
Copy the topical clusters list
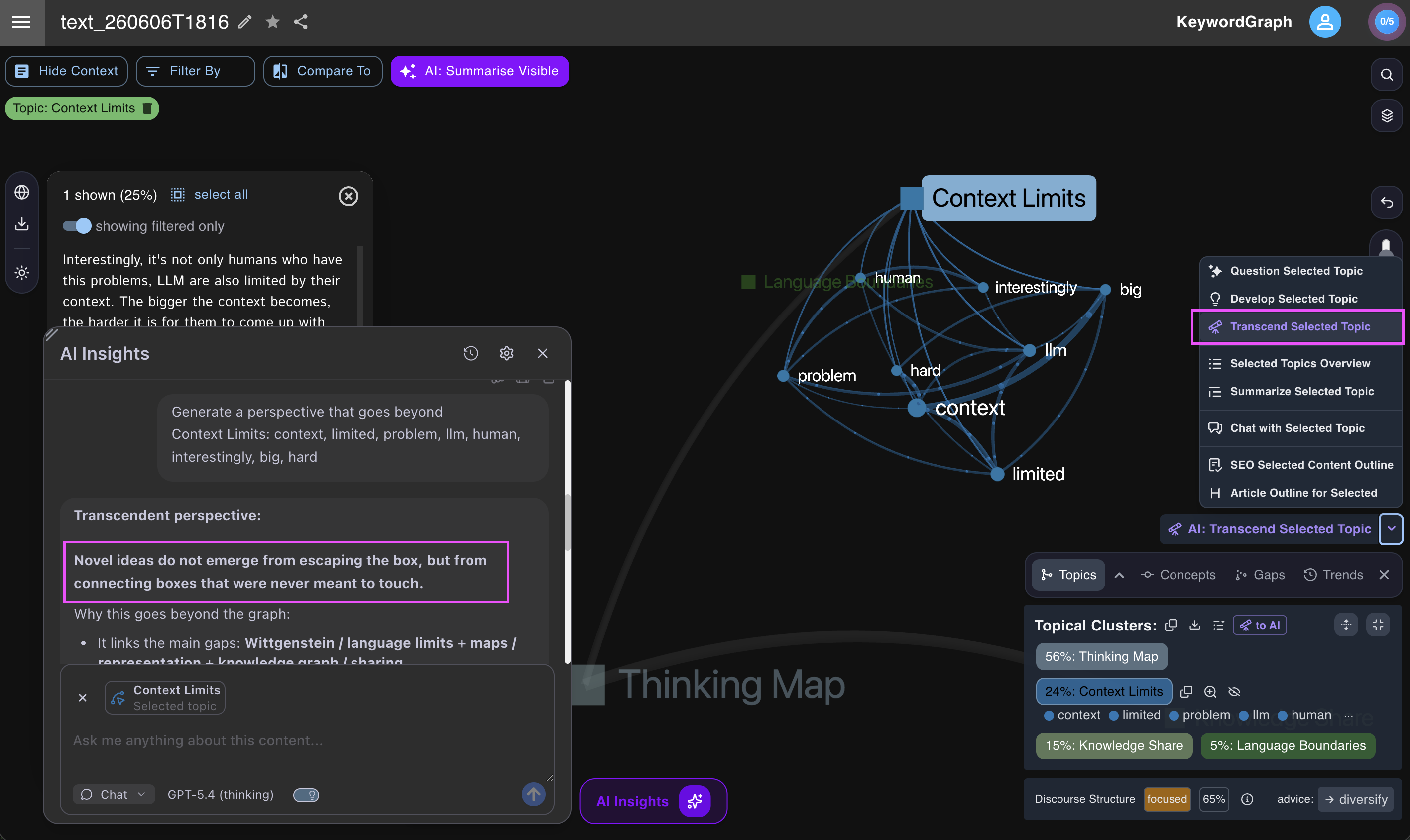coord(1171,625)
